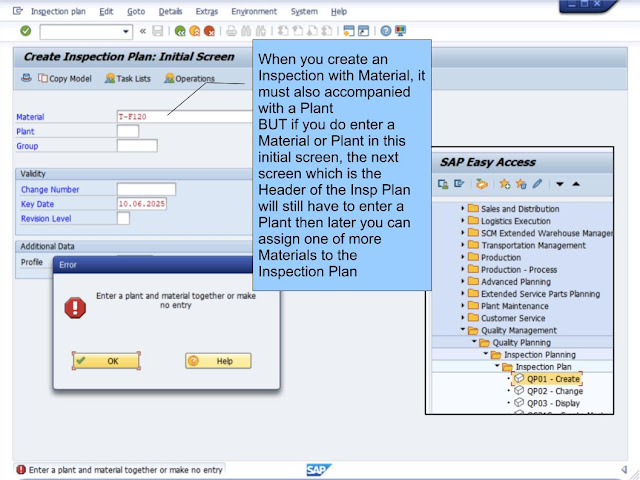Open the Details menu
Image resolution: width=640 pixels, height=480 pixels.
[x=170, y=11]
